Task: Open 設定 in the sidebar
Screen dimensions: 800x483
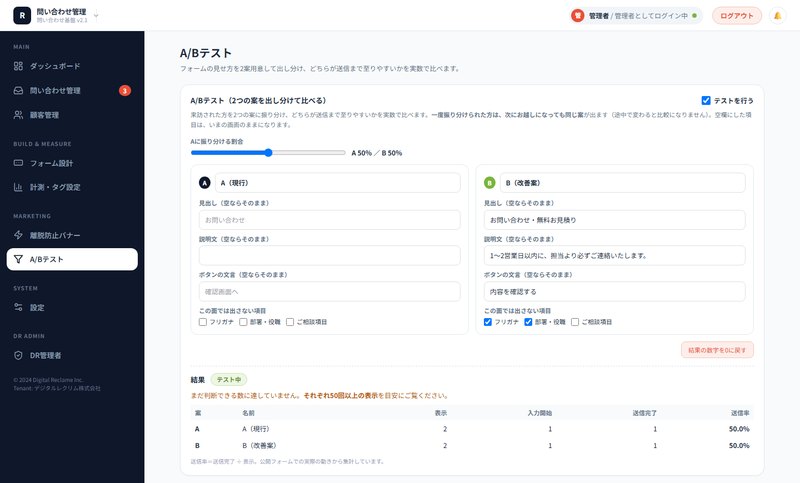Action: 72,307
